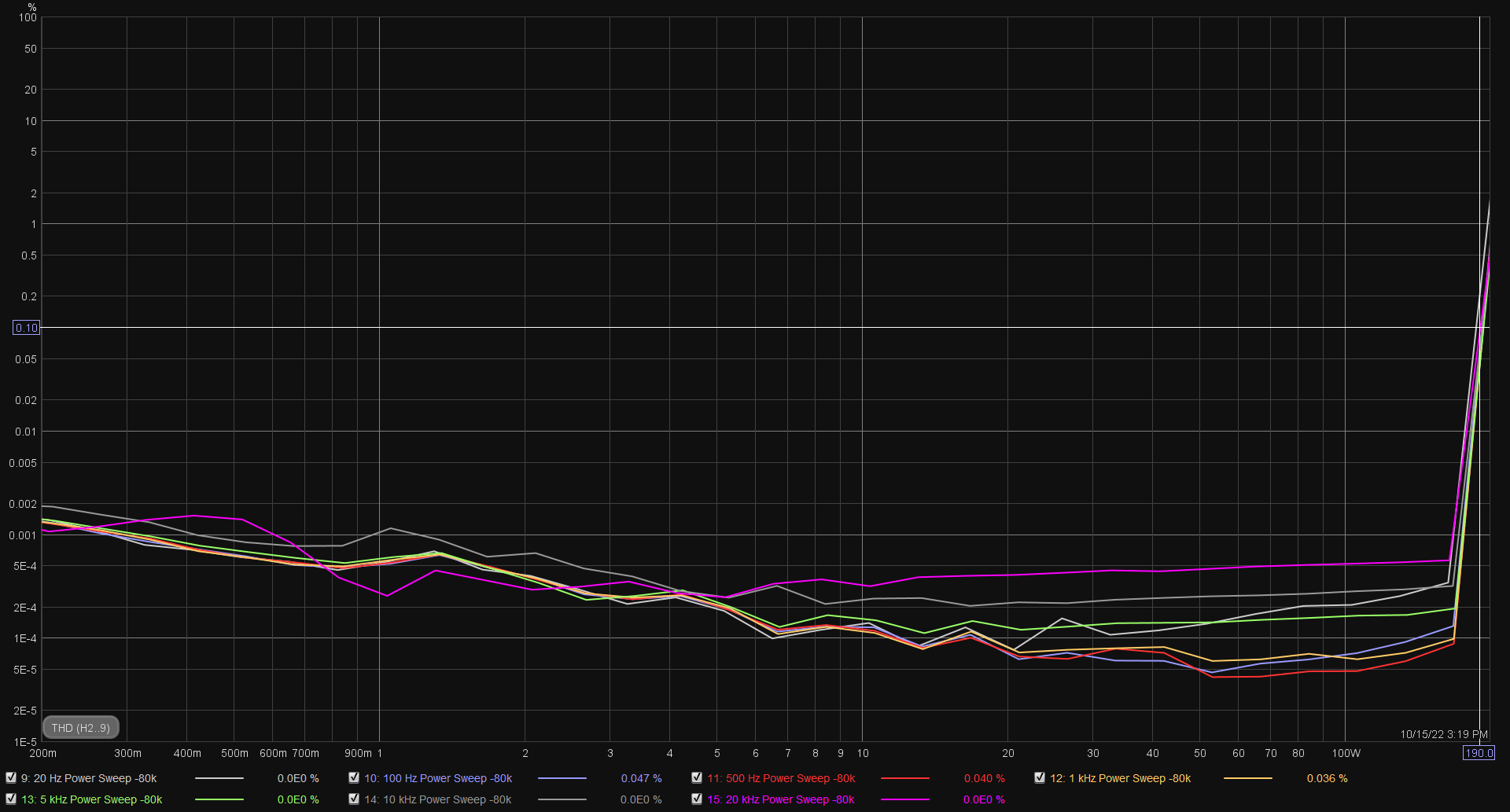The image size is (1510, 812).
Task: Click the 0.0E0 % readout of 20 Hz sweep
Action: pos(298,778)
